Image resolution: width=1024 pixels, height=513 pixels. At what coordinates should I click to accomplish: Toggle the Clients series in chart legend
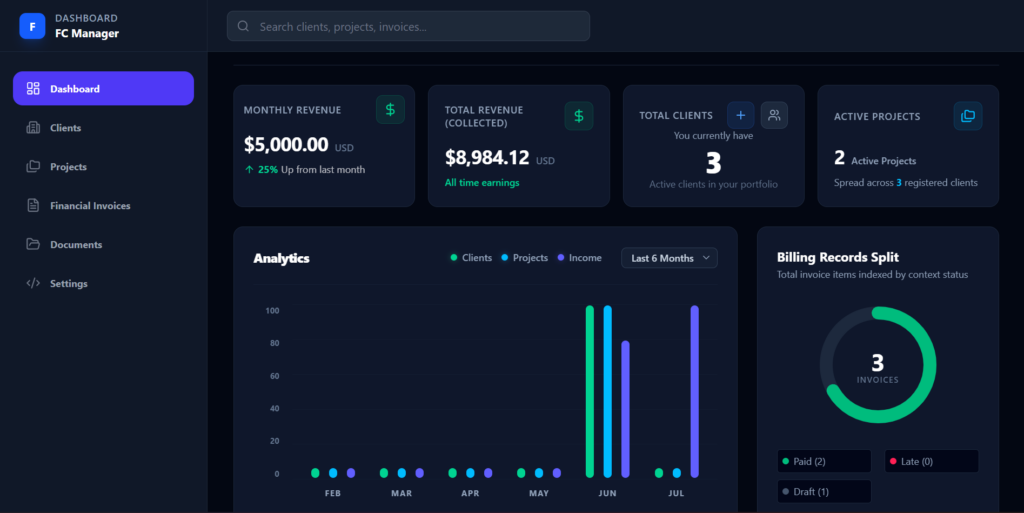pyautogui.click(x=471, y=258)
